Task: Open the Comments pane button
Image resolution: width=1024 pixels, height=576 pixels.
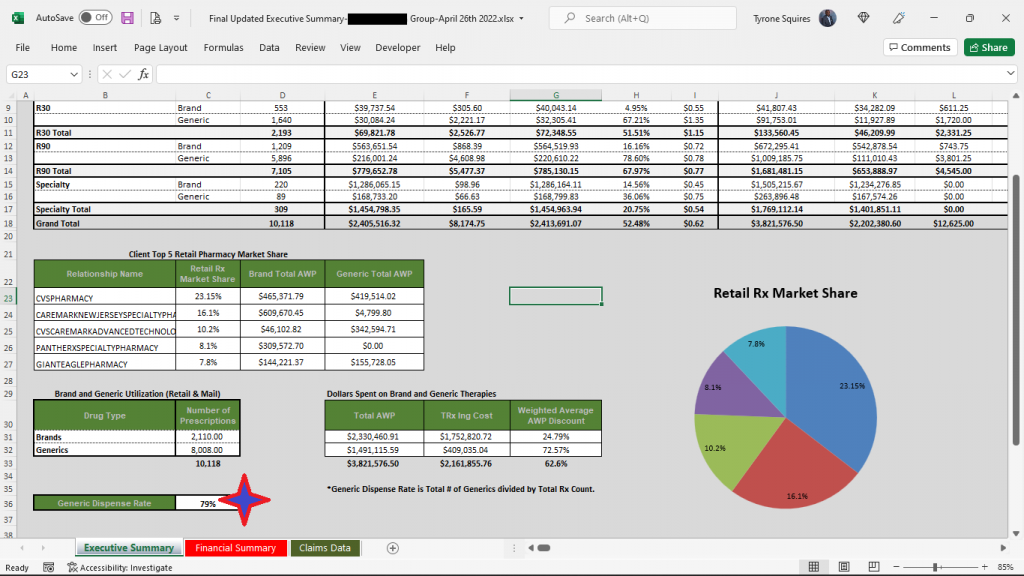Action: (x=919, y=47)
